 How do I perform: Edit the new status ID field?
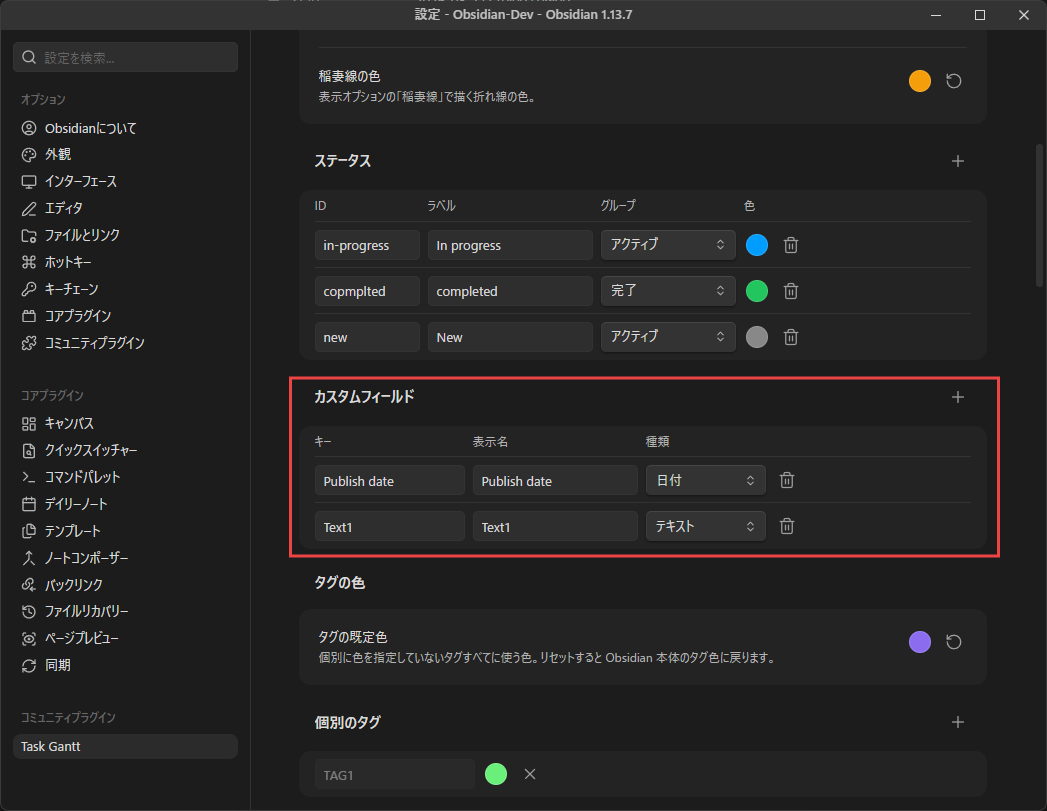point(367,337)
